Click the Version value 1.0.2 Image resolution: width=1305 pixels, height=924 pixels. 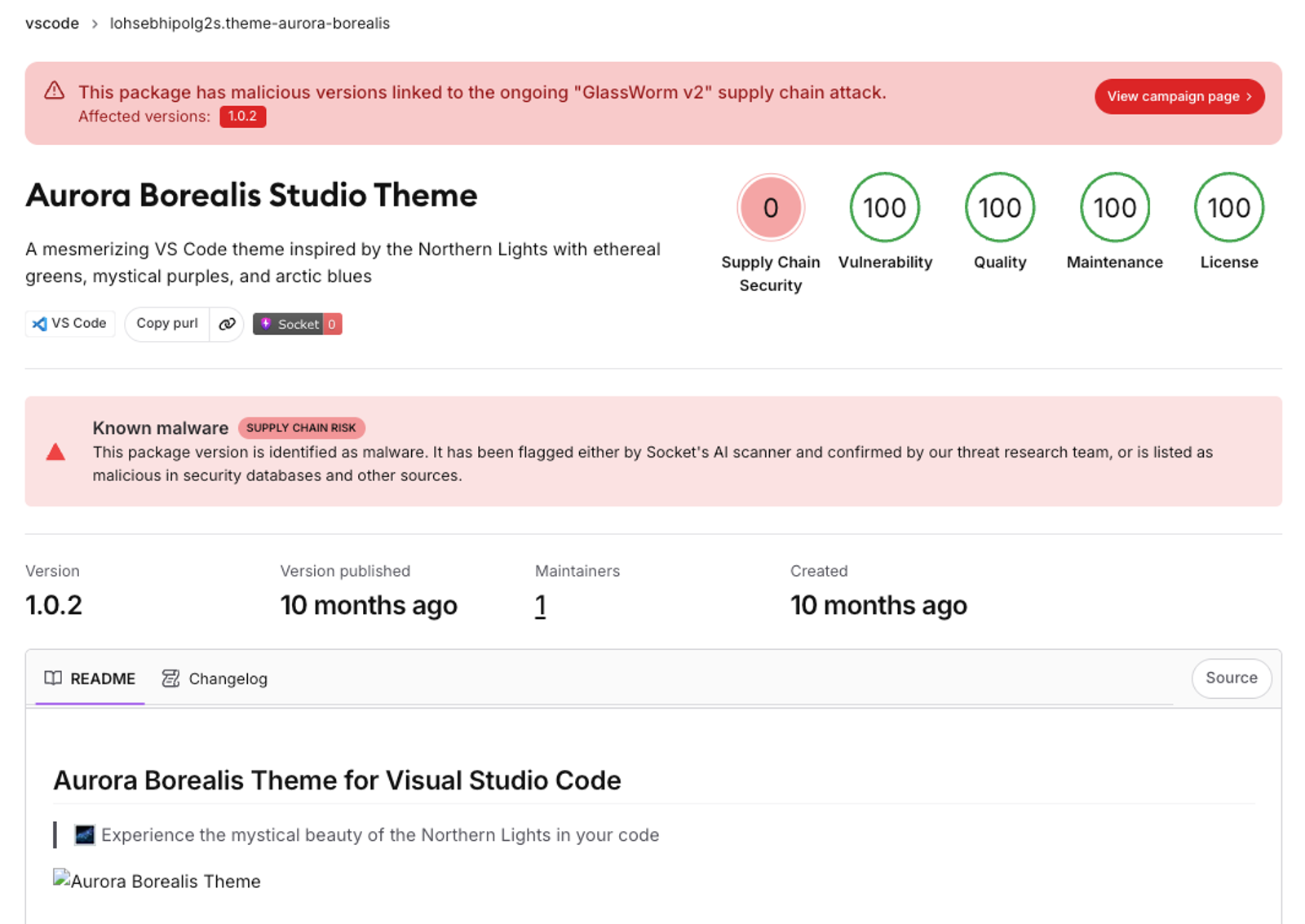[54, 605]
